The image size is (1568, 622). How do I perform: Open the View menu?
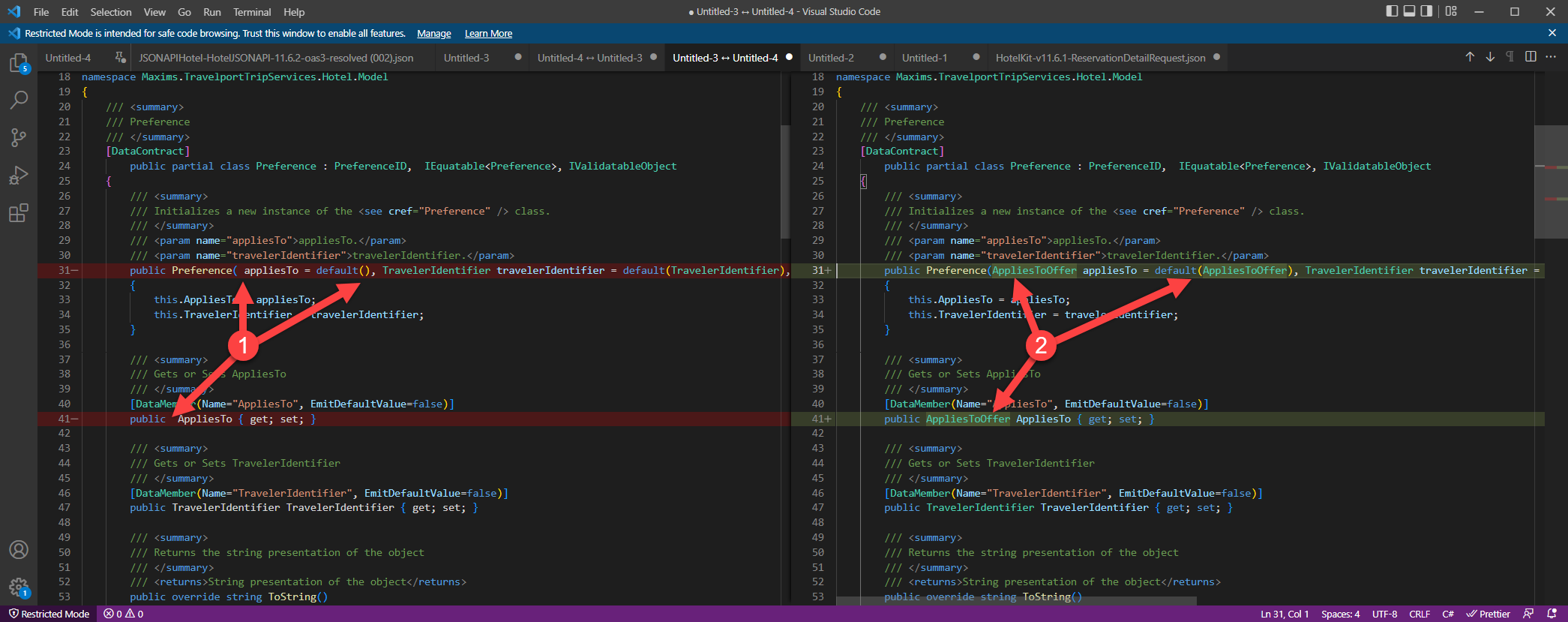[154, 12]
